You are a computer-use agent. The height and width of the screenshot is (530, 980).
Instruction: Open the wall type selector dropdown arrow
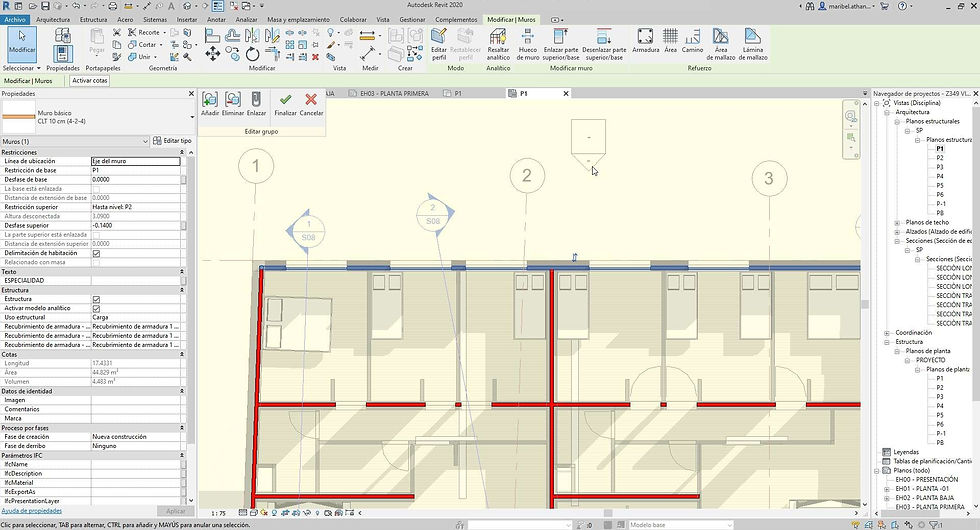tap(192, 117)
